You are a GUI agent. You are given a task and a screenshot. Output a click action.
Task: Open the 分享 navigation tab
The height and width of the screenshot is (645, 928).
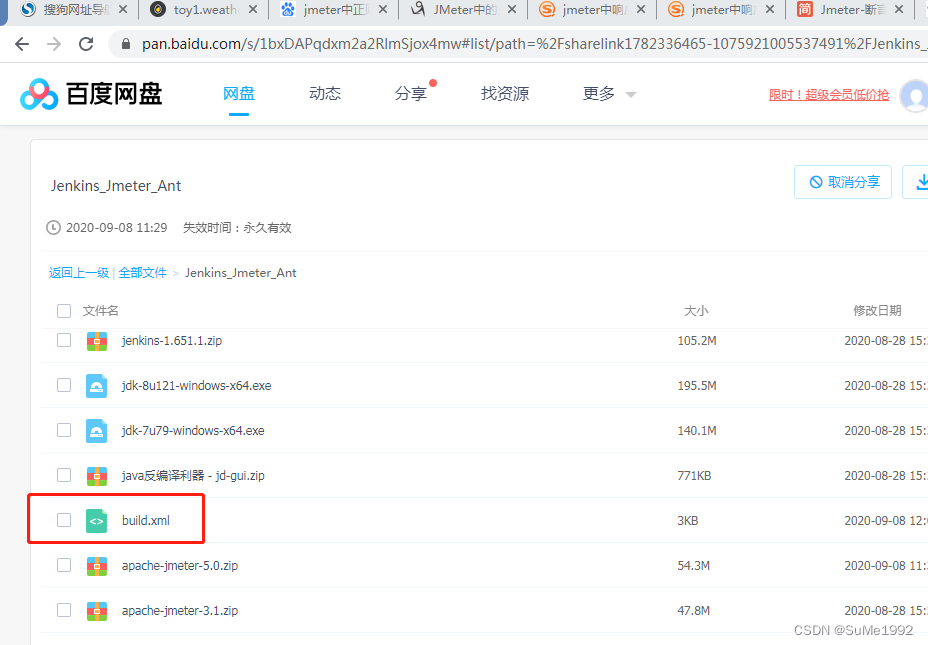pos(411,93)
